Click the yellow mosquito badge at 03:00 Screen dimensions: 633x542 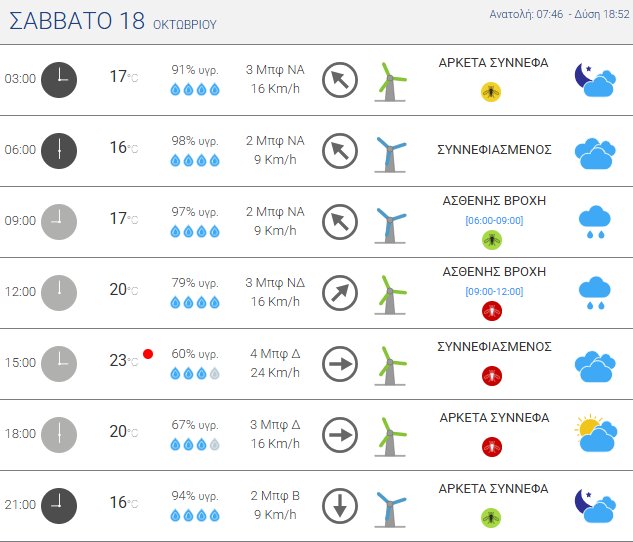coord(491,91)
